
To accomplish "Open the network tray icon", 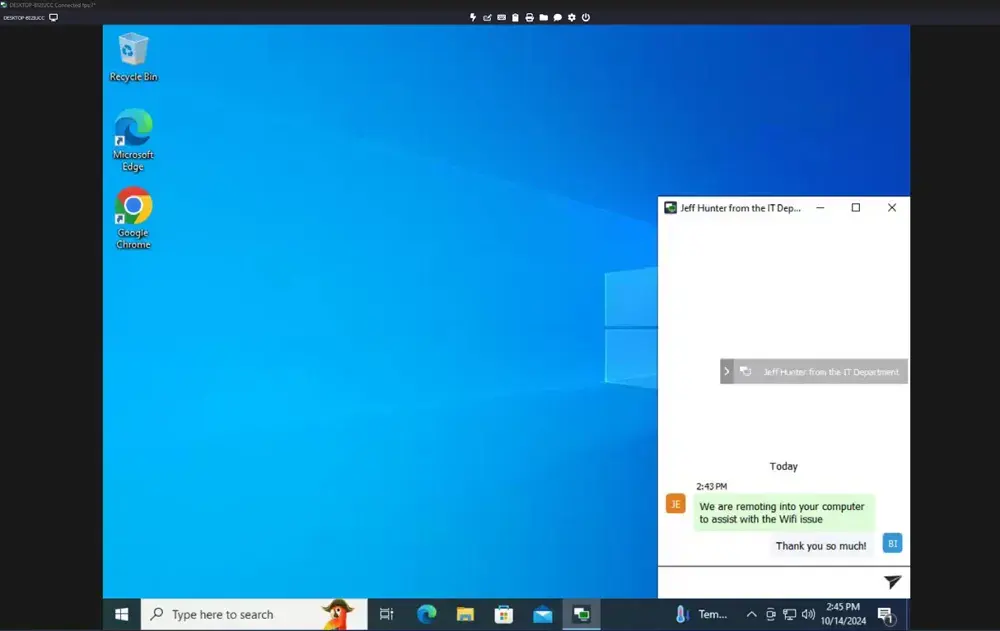I will pyautogui.click(x=790, y=614).
